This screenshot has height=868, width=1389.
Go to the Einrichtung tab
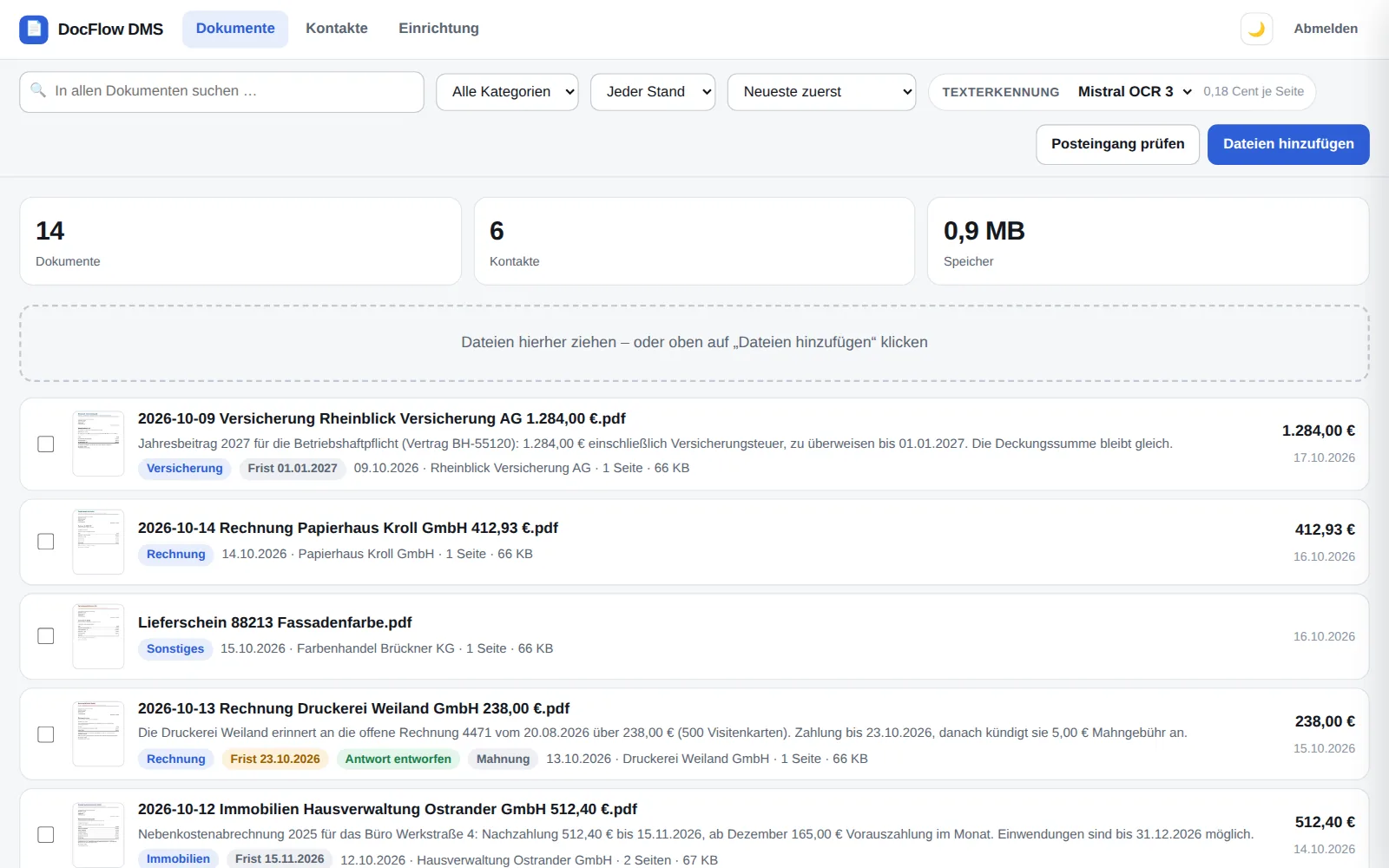point(438,29)
